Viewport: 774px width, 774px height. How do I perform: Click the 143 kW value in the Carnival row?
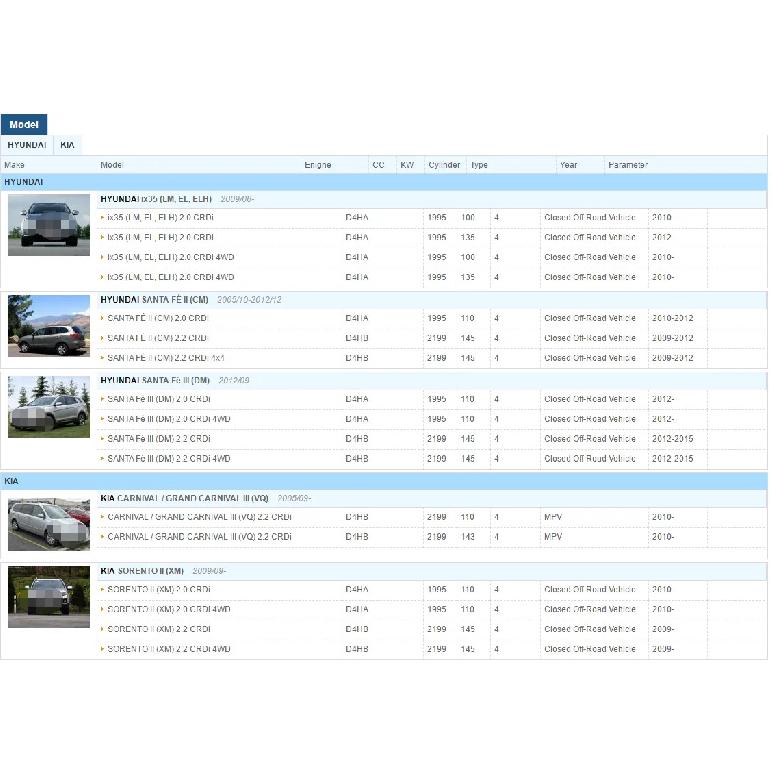[467, 537]
